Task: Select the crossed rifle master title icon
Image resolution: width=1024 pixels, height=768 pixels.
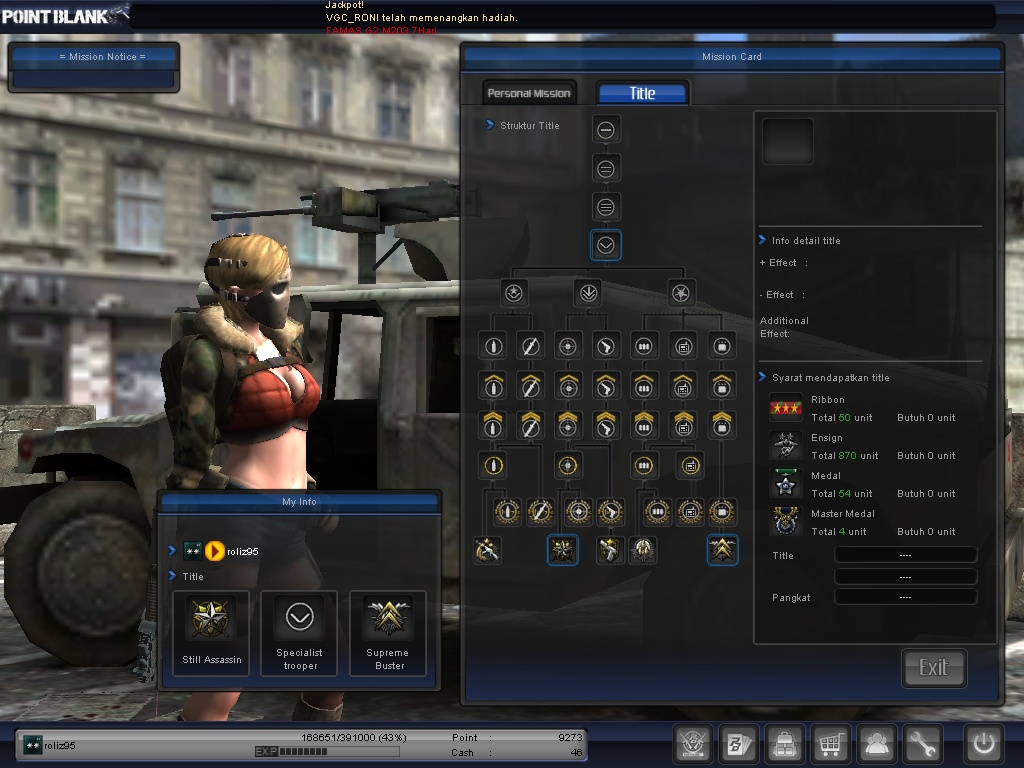Action: tap(487, 551)
